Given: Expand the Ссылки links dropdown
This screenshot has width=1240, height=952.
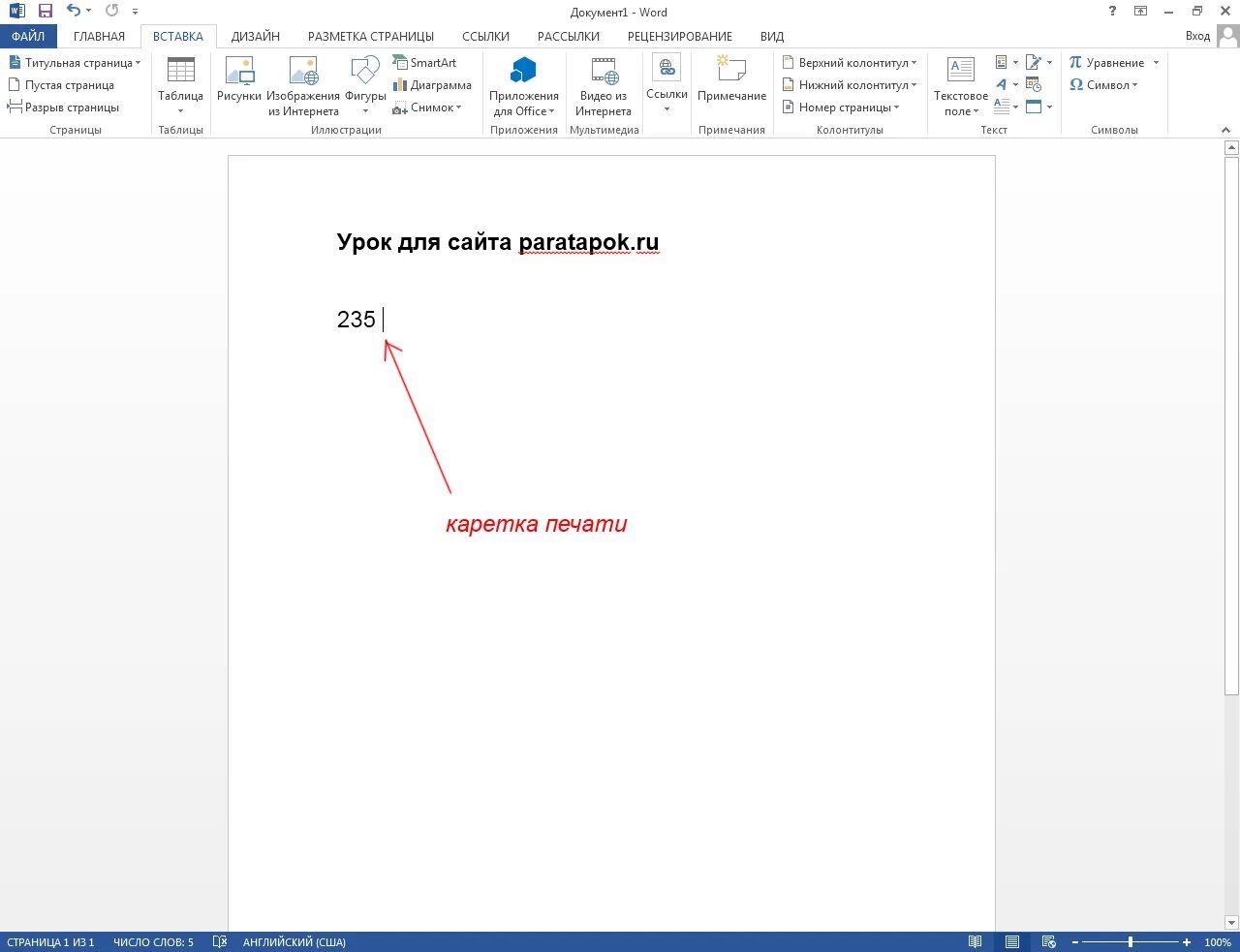Looking at the screenshot, I should (x=666, y=85).
